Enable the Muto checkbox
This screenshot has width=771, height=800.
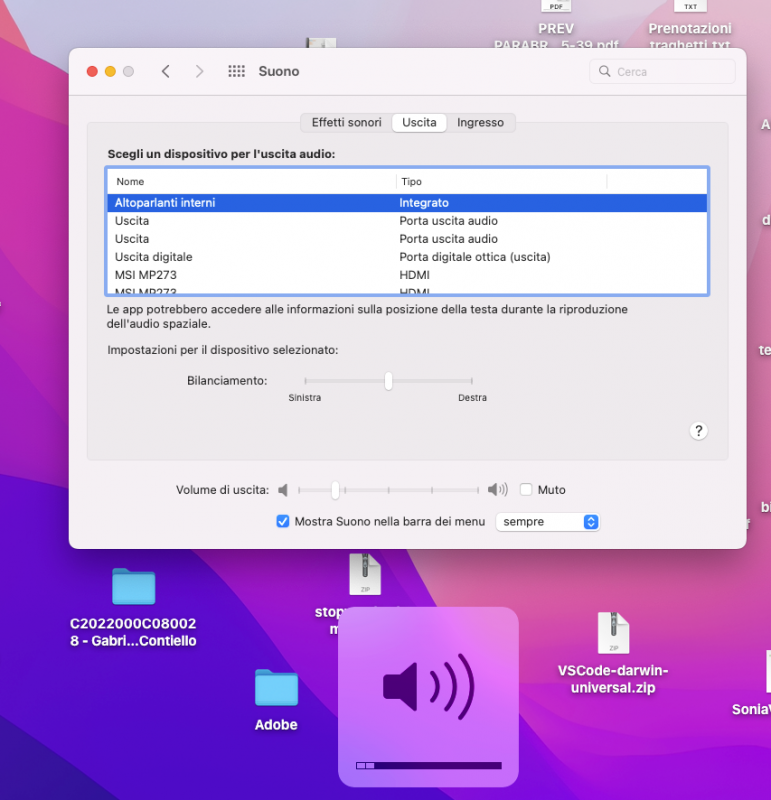(526, 490)
